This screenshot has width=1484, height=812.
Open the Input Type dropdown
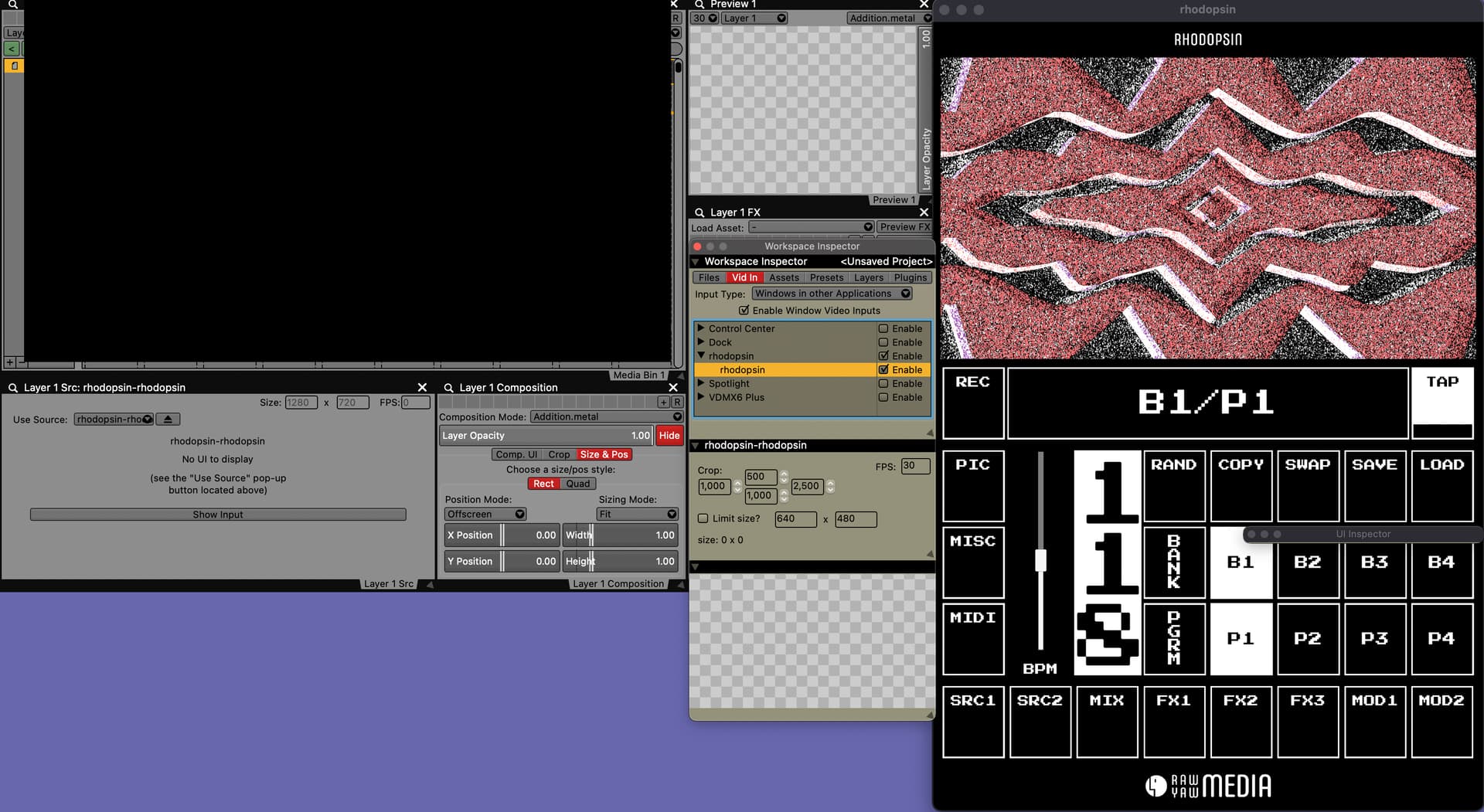point(832,294)
